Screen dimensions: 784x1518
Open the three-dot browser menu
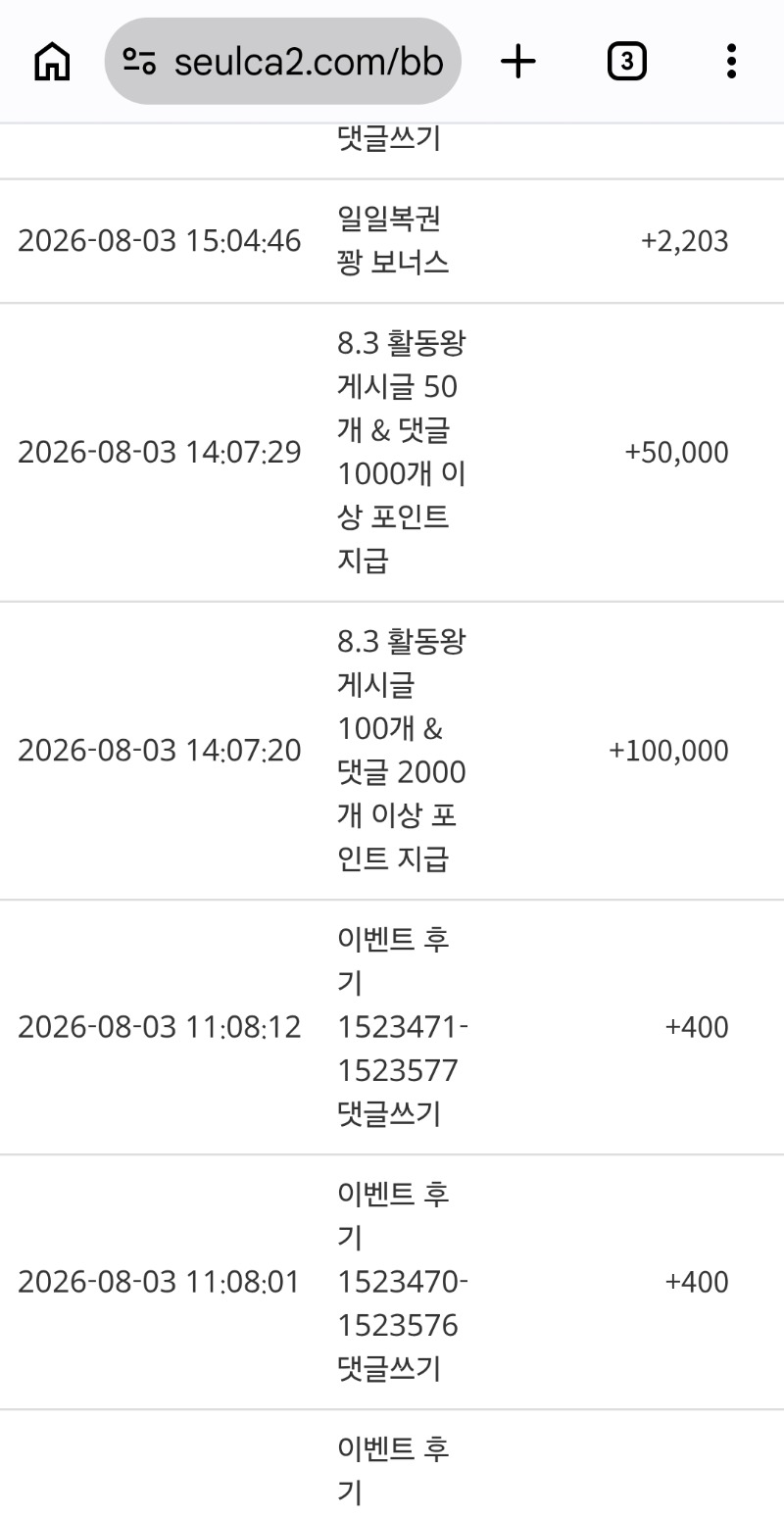click(731, 62)
